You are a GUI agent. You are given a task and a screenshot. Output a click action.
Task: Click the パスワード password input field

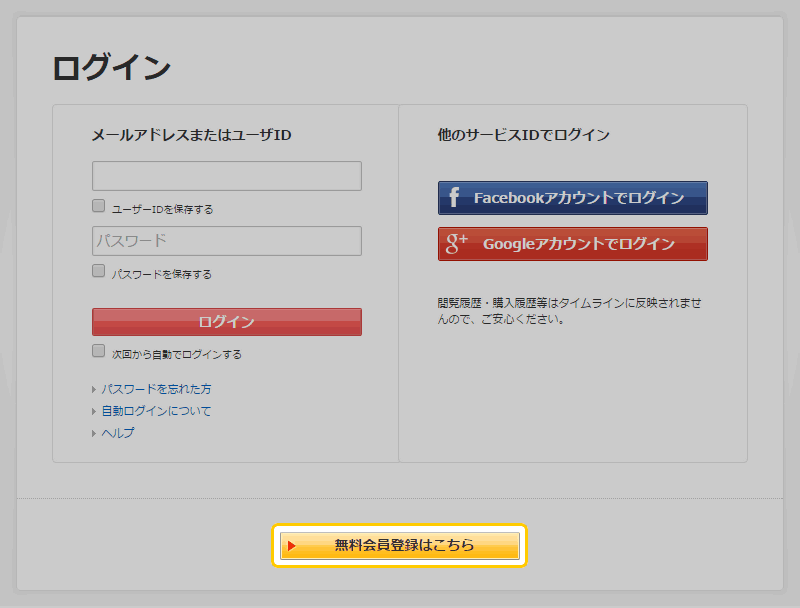click(227, 241)
